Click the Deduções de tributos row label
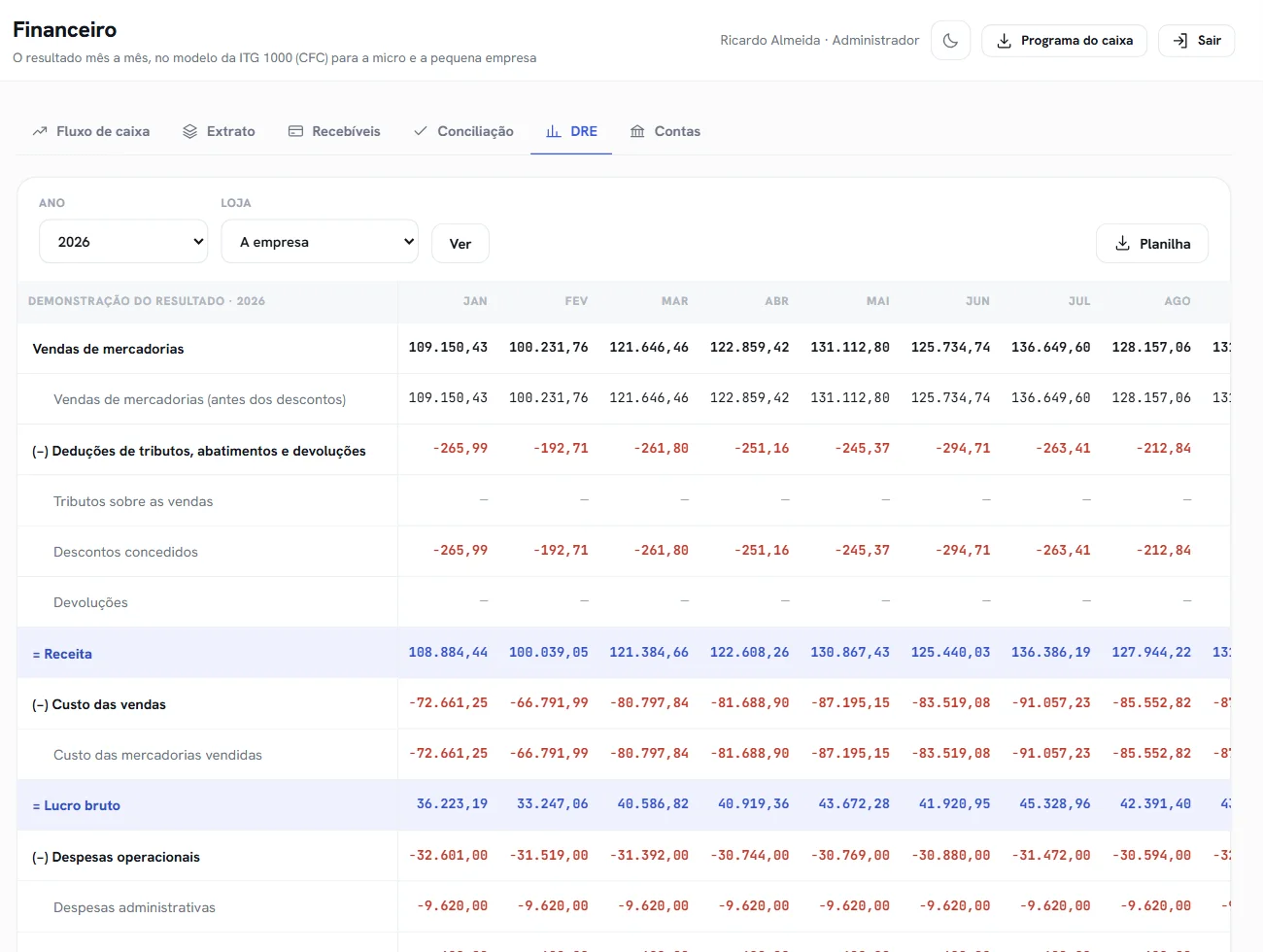 (199, 451)
